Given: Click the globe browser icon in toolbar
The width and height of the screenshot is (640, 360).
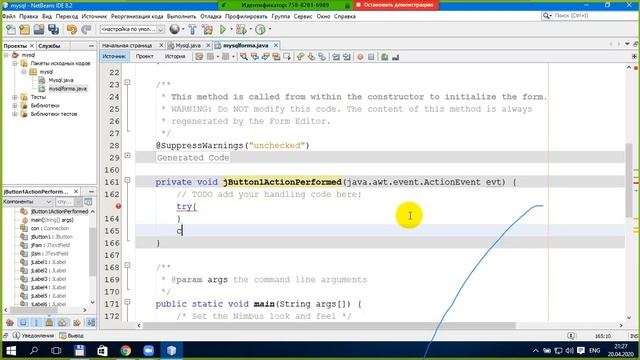Looking at the screenshot, I should [174, 29].
